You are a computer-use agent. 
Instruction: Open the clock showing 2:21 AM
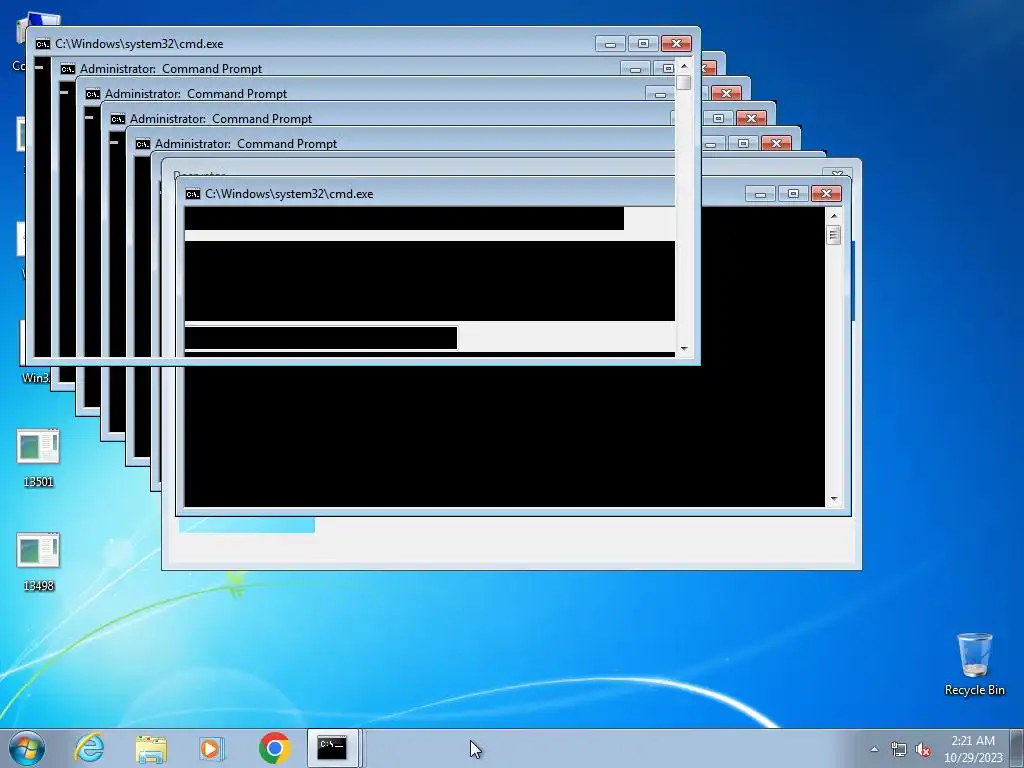(x=973, y=748)
